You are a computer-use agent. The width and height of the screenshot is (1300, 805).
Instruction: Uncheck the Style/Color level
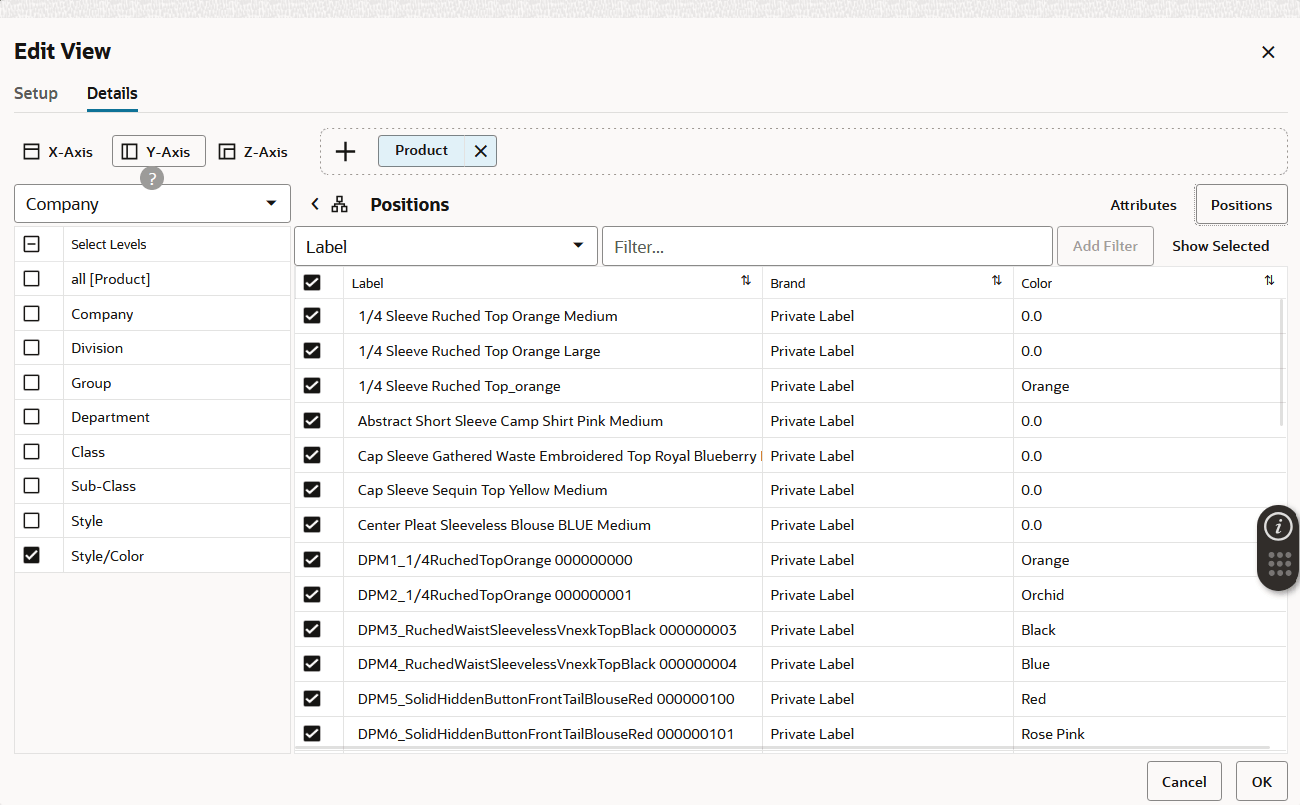(x=31, y=555)
